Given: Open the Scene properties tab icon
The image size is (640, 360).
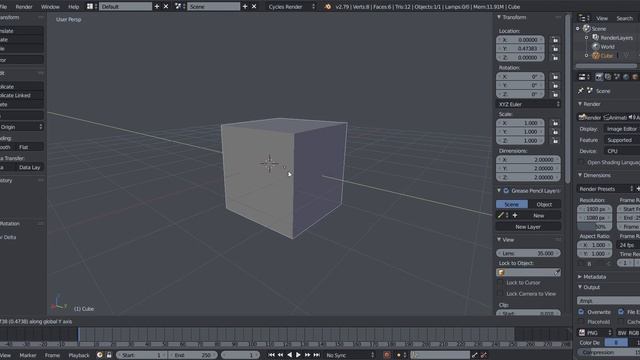Looking at the screenshot, I should [617, 77].
